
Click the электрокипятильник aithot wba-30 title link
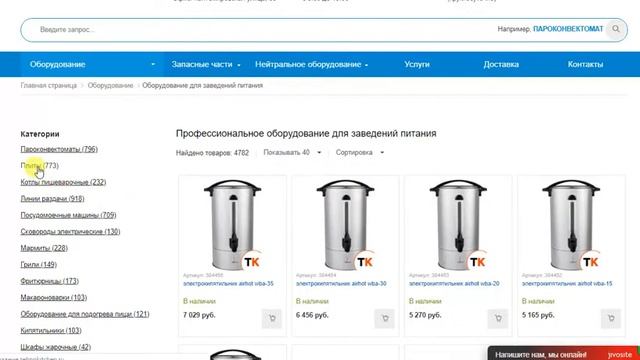click(x=341, y=284)
